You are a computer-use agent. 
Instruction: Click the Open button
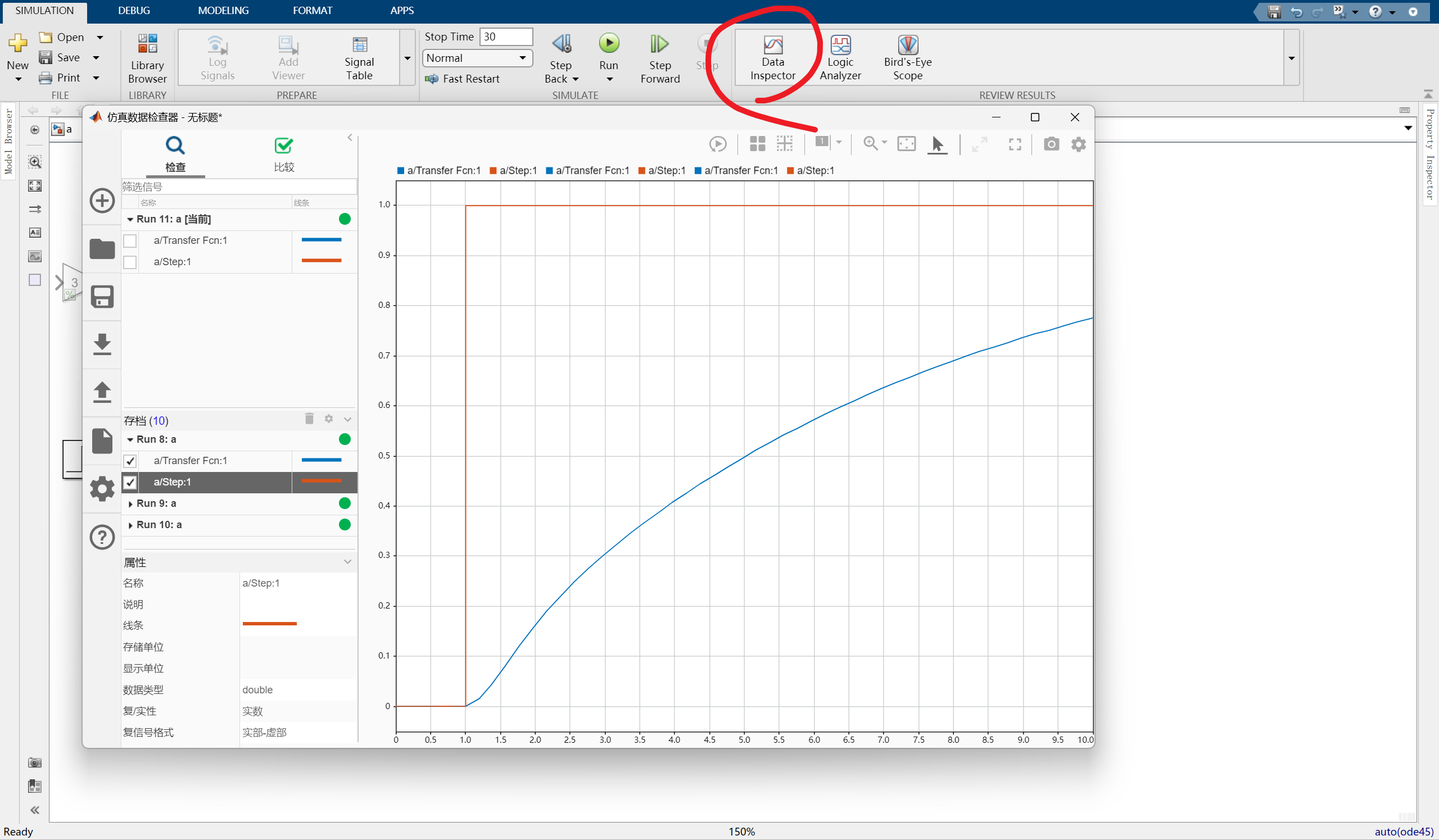(62, 38)
